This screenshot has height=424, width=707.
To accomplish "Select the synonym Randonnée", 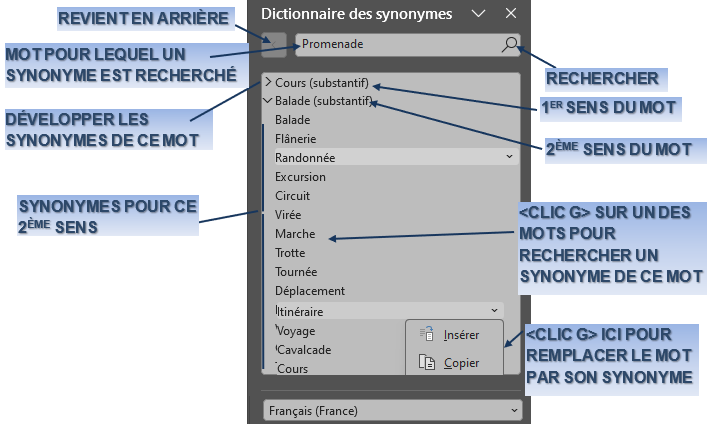I will point(305,158).
